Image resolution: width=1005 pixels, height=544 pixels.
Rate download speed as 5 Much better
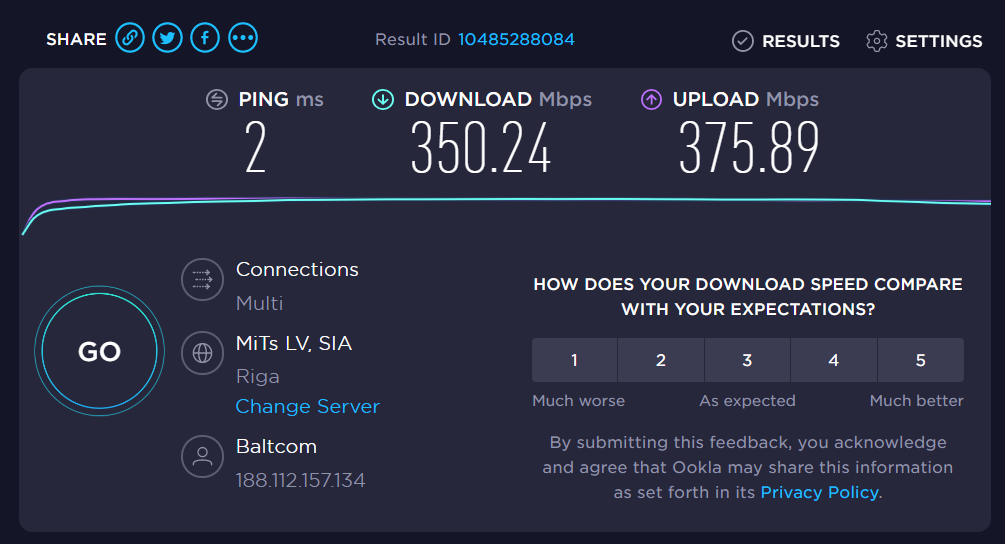(x=921, y=360)
